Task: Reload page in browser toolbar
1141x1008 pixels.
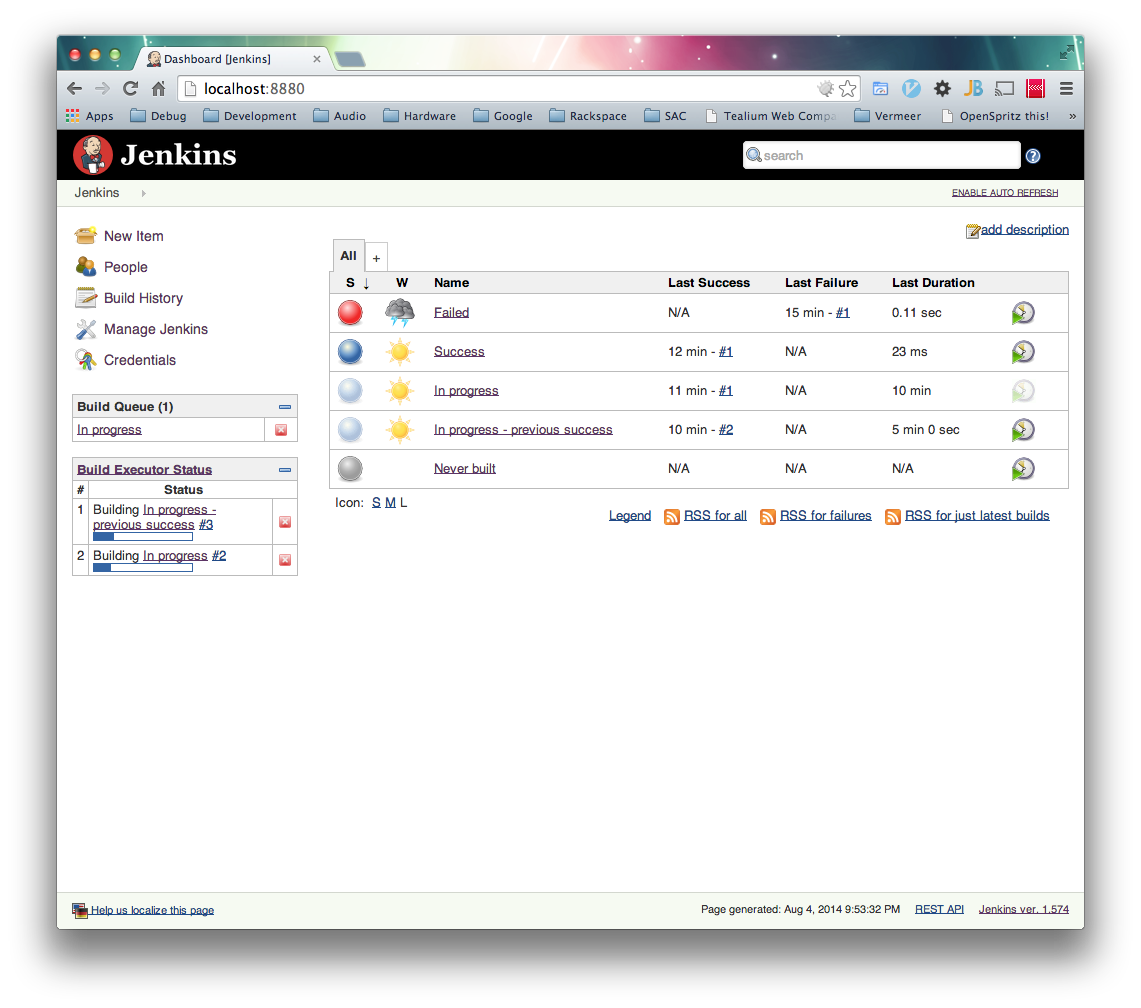Action: click(131, 89)
